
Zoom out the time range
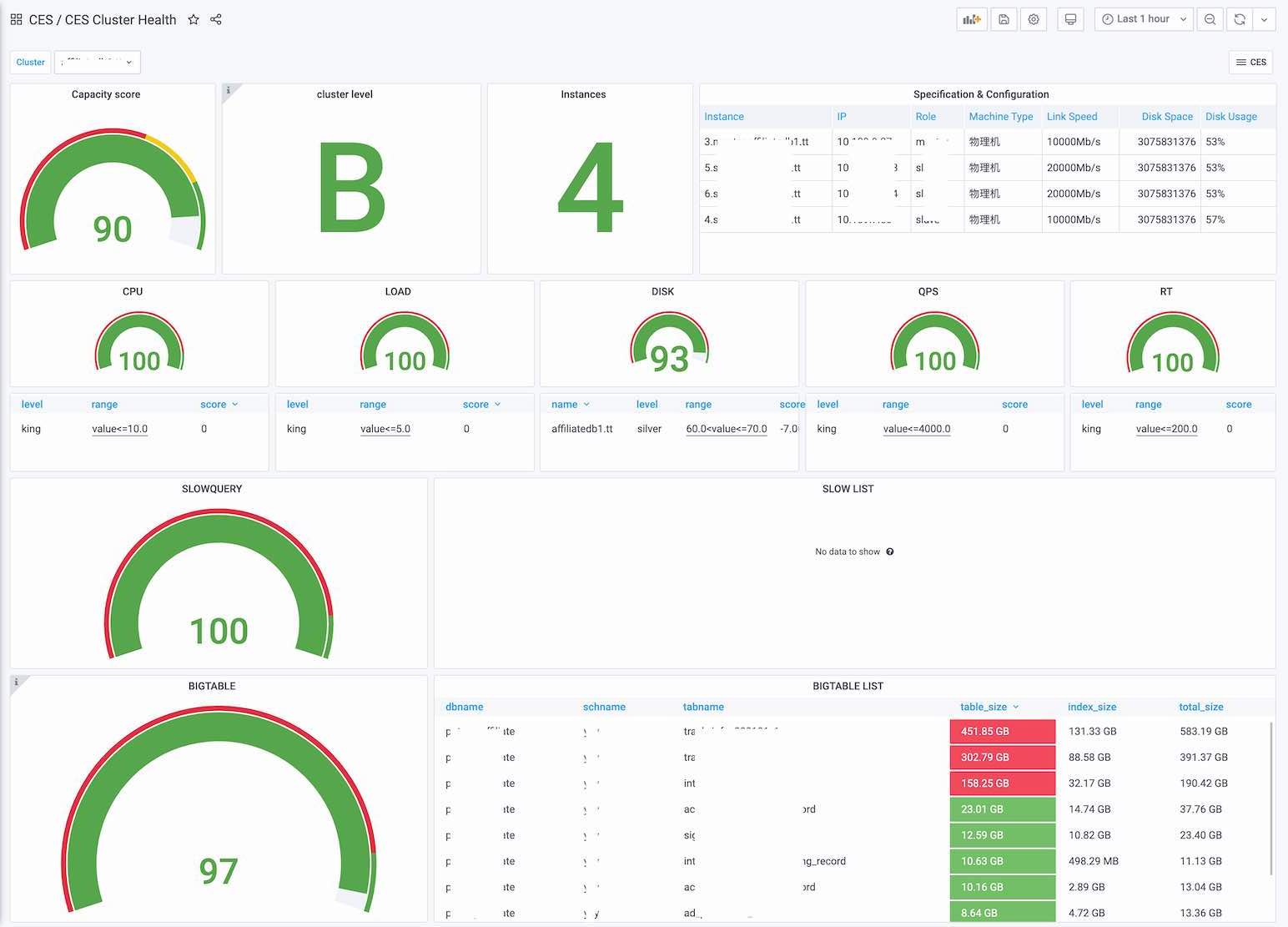tap(1210, 19)
